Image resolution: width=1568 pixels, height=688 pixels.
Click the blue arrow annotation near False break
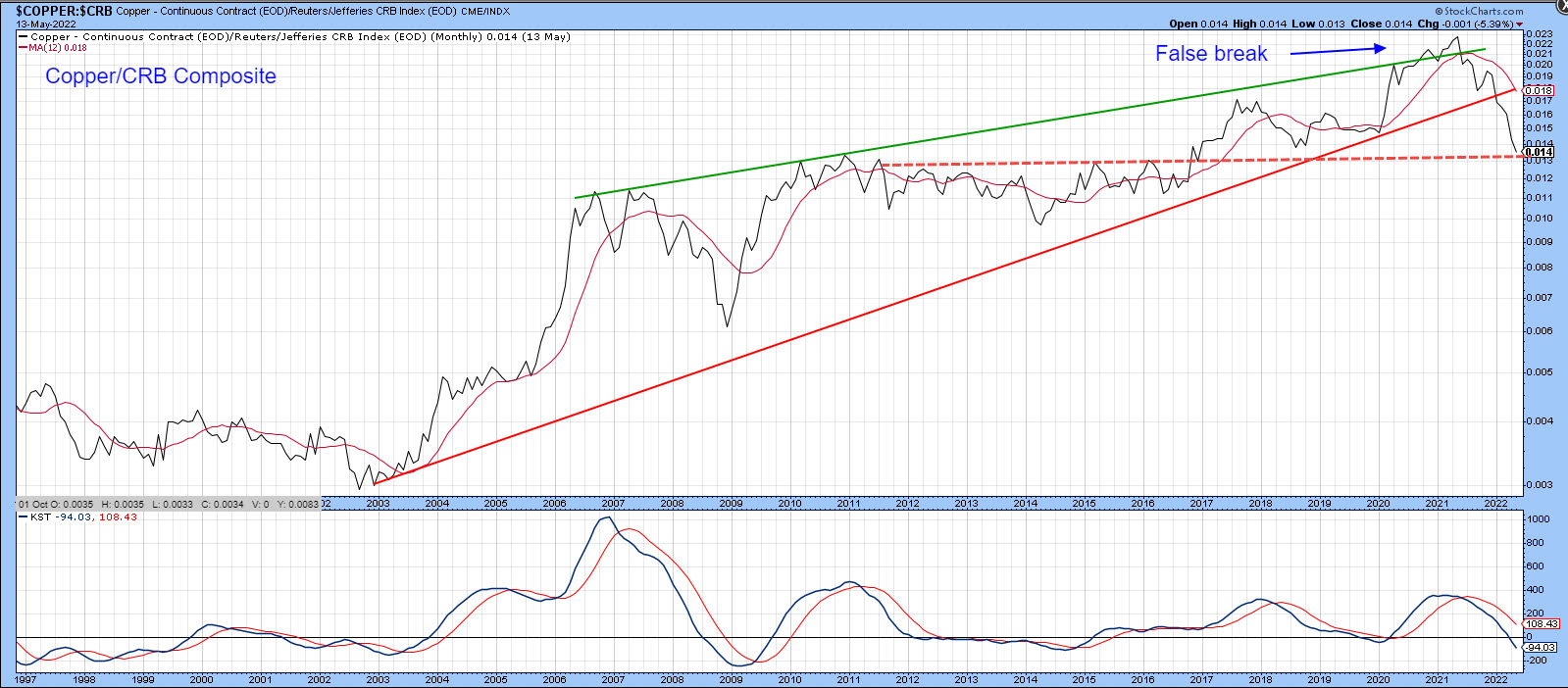coord(1337,50)
